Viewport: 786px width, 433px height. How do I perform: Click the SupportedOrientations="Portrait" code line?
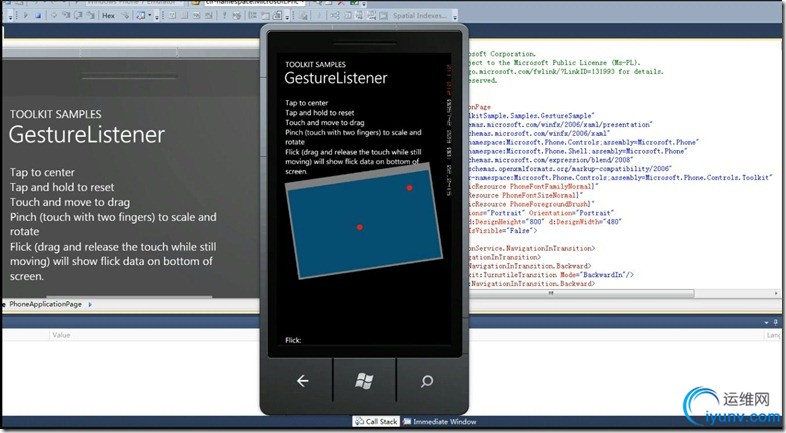point(541,213)
